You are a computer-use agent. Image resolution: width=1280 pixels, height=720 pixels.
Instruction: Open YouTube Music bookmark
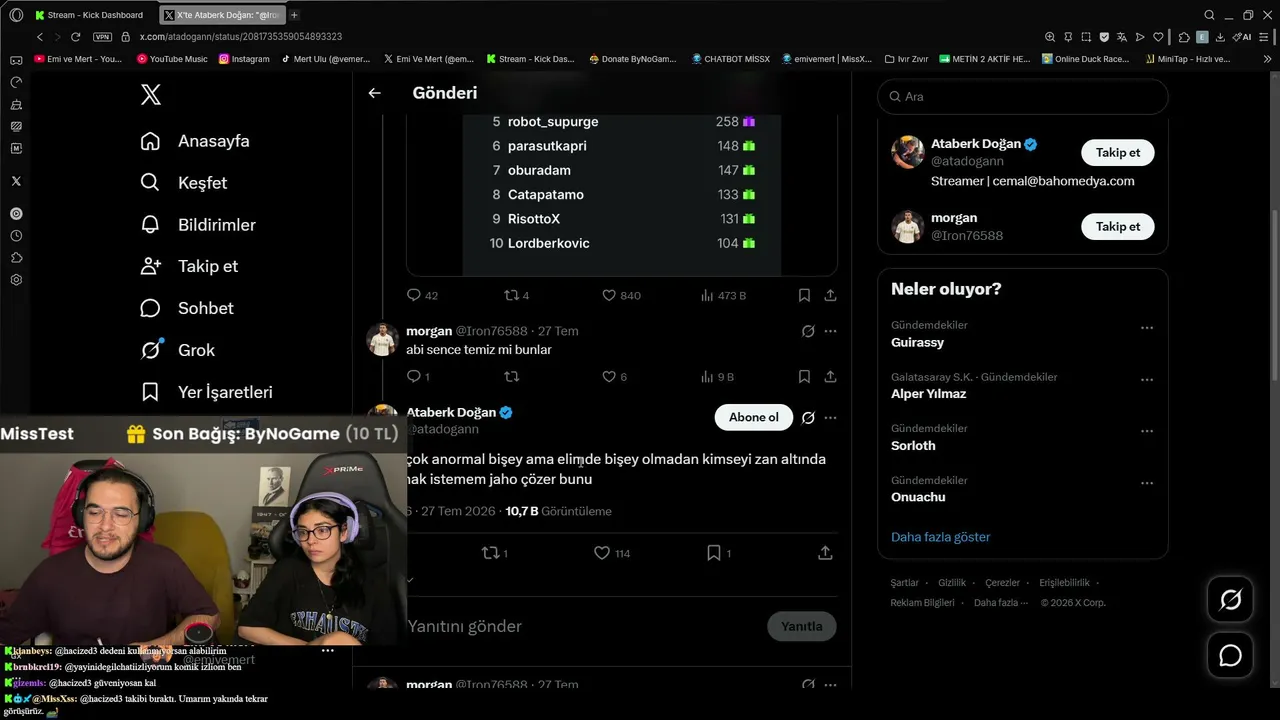171,59
